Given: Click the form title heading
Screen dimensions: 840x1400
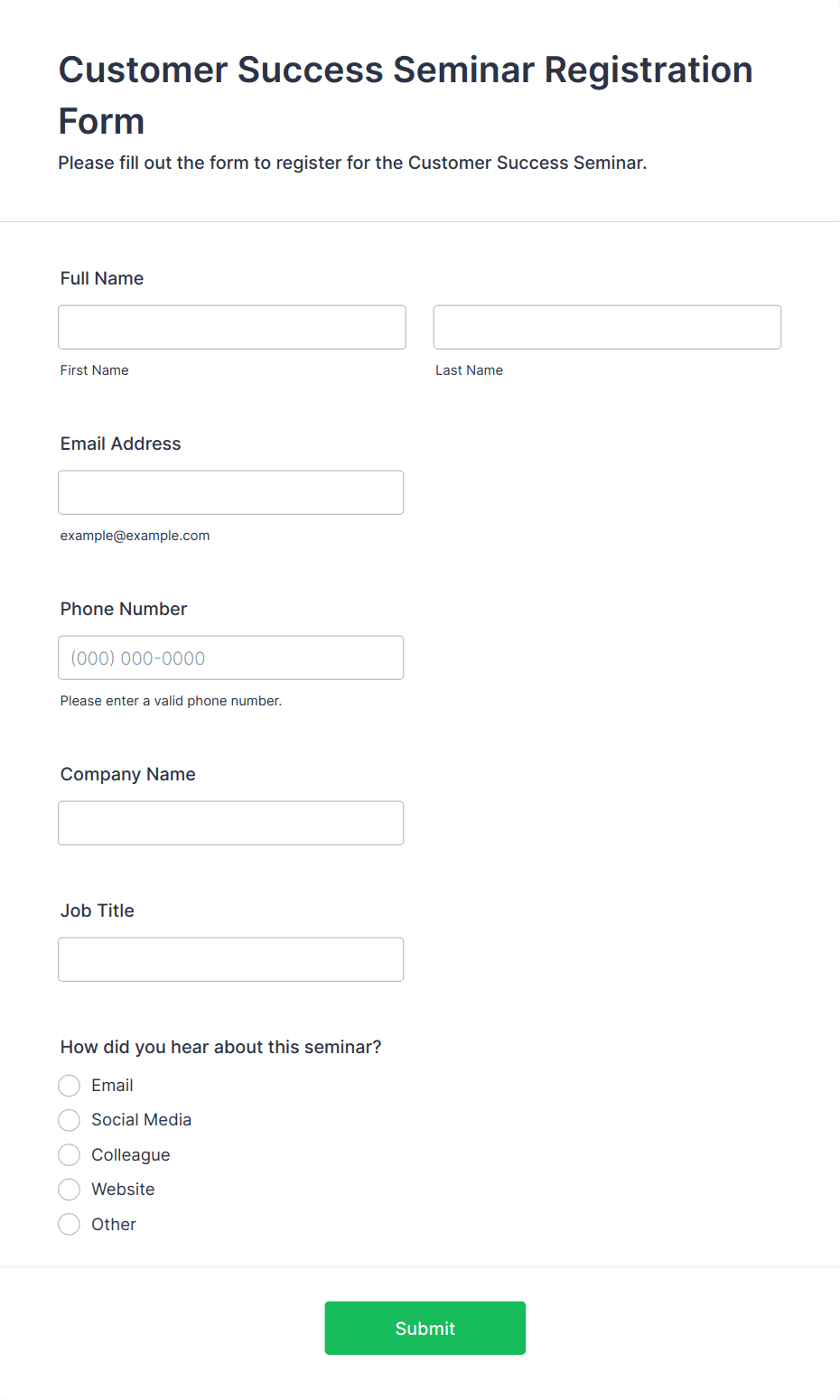Looking at the screenshot, I should [x=406, y=95].
